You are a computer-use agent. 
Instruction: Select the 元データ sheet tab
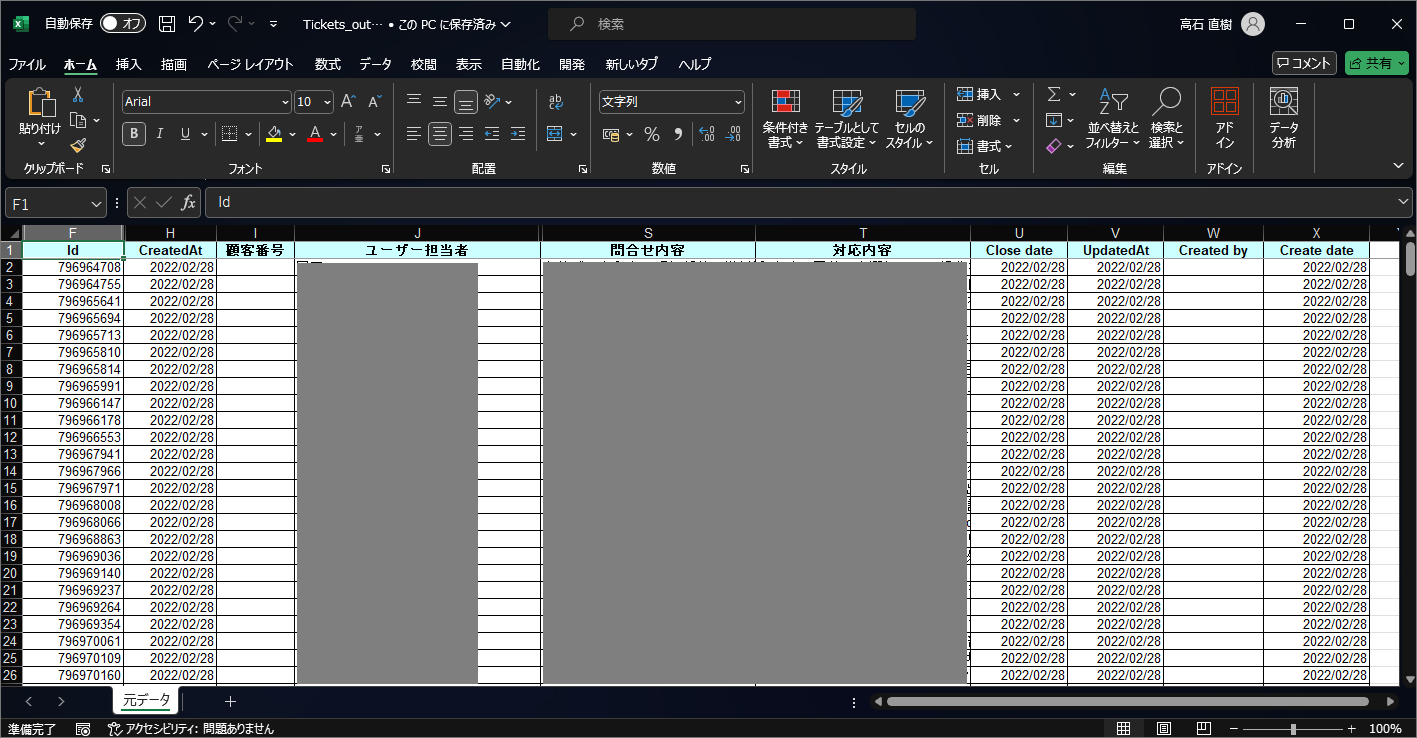pos(146,700)
